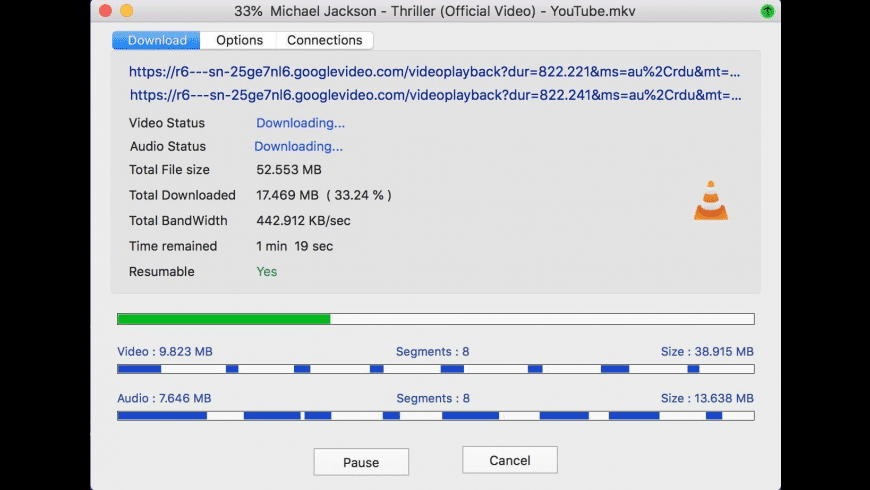
Task: Click the window title showing Thriller YouTube.mkv
Action: (x=434, y=11)
